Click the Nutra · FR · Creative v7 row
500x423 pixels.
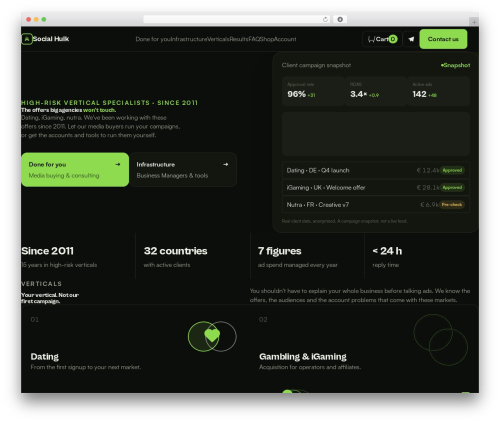(376, 205)
